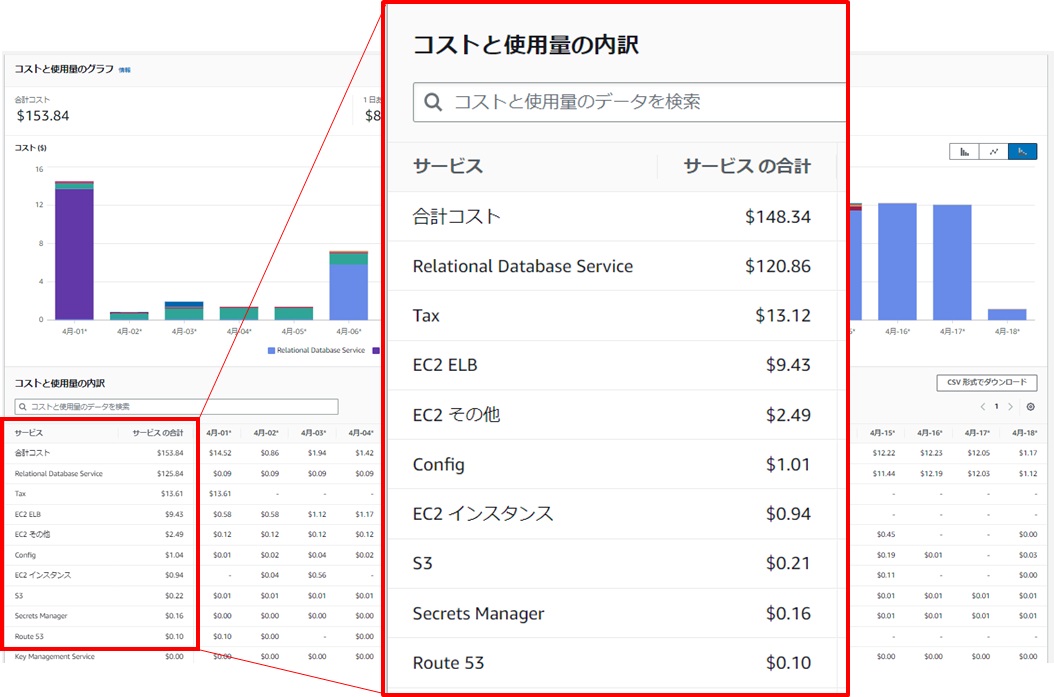Image resolution: width=1054 pixels, height=697 pixels.
Task: Go to next table page arrow
Action: tap(1010, 407)
